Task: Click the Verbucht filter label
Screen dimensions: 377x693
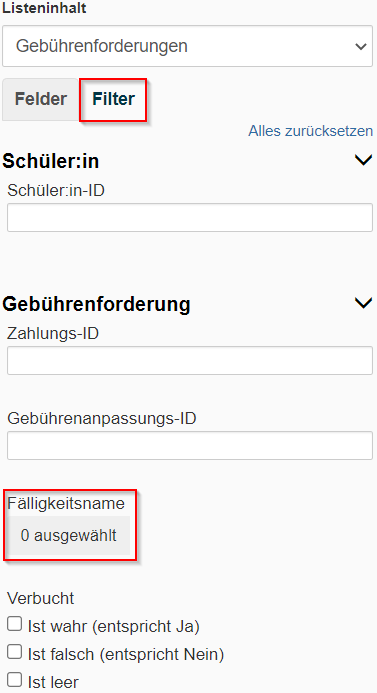Action: point(41,598)
